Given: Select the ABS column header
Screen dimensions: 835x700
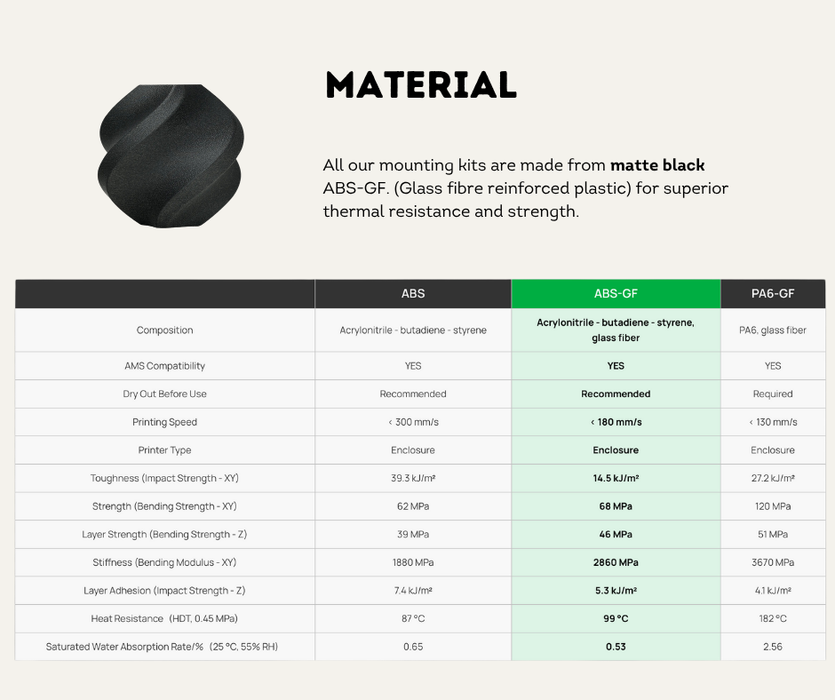Looking at the screenshot, I should pos(413,294).
